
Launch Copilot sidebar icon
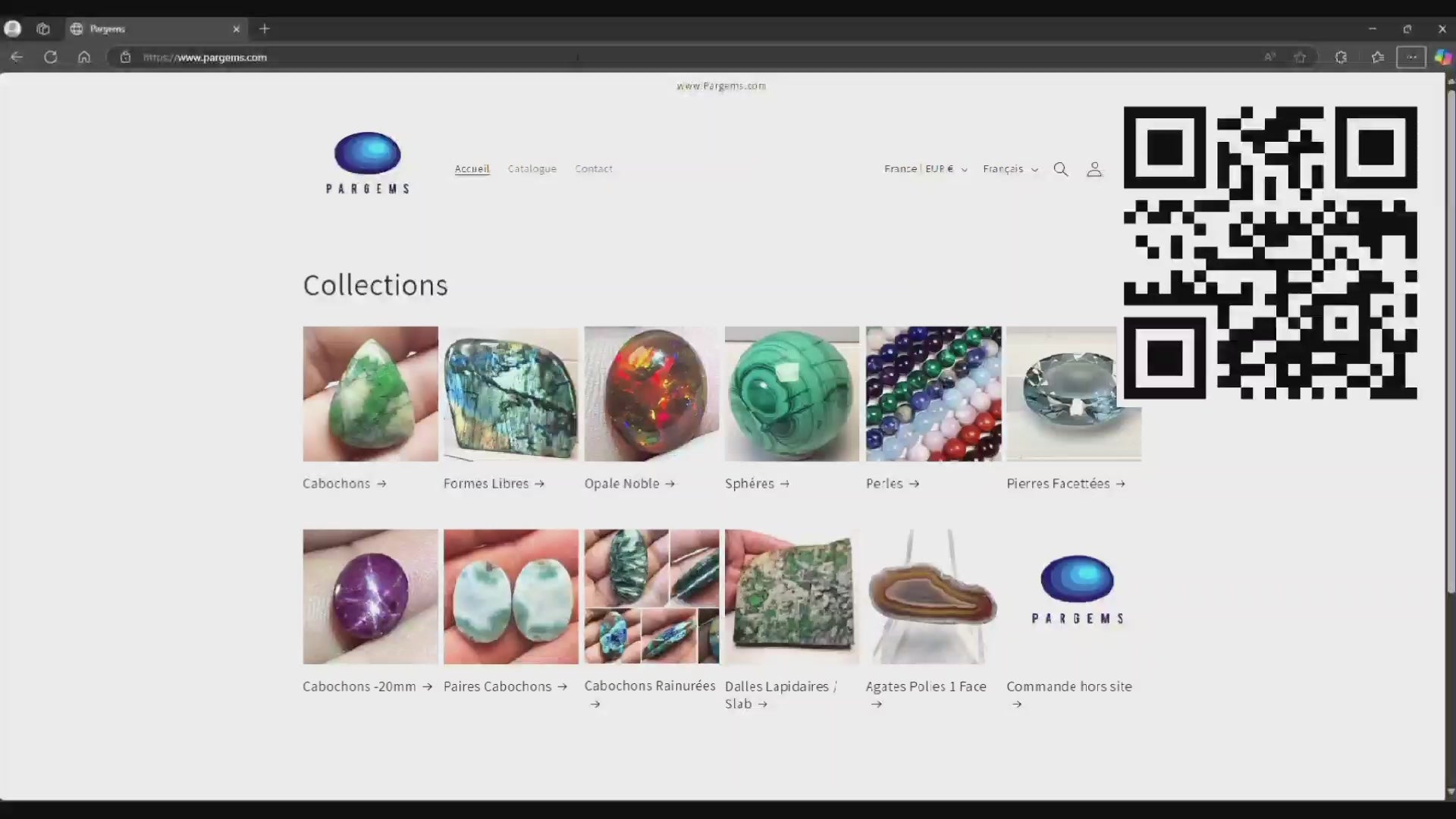[1442, 57]
